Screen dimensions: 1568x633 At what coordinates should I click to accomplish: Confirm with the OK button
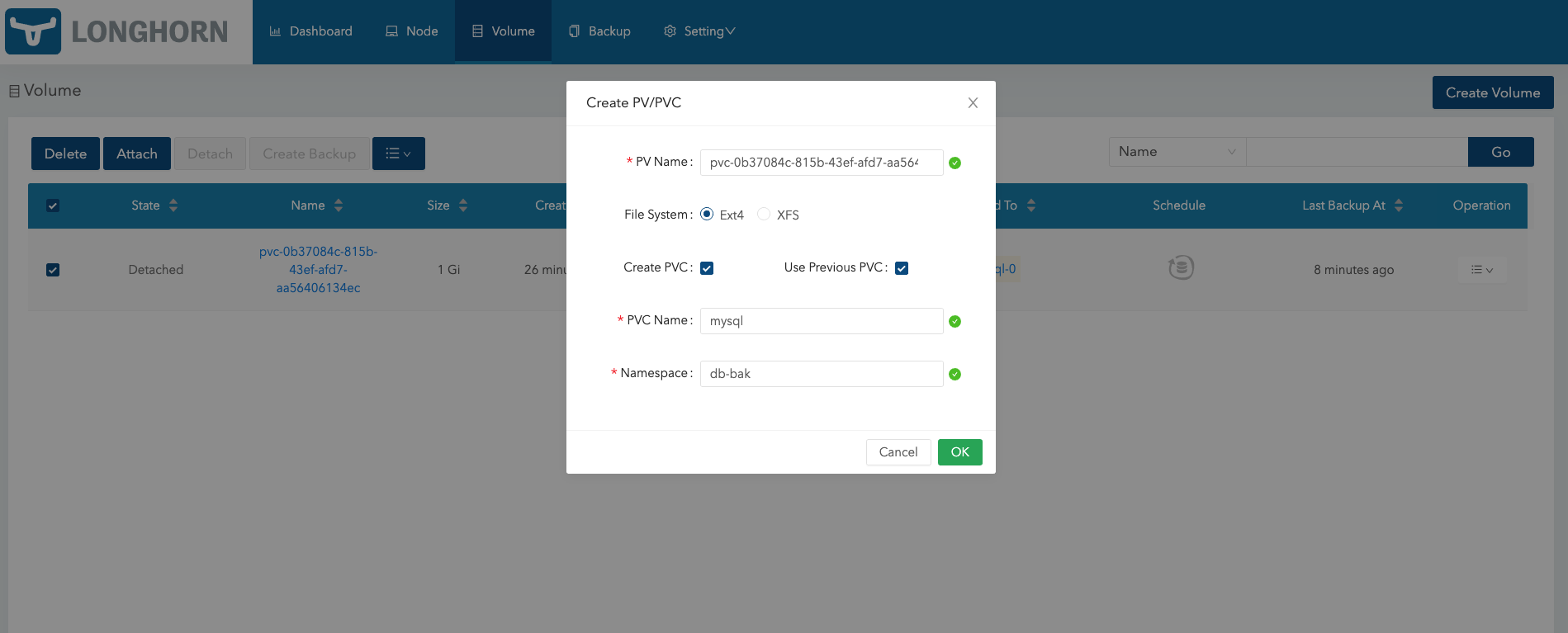click(960, 452)
